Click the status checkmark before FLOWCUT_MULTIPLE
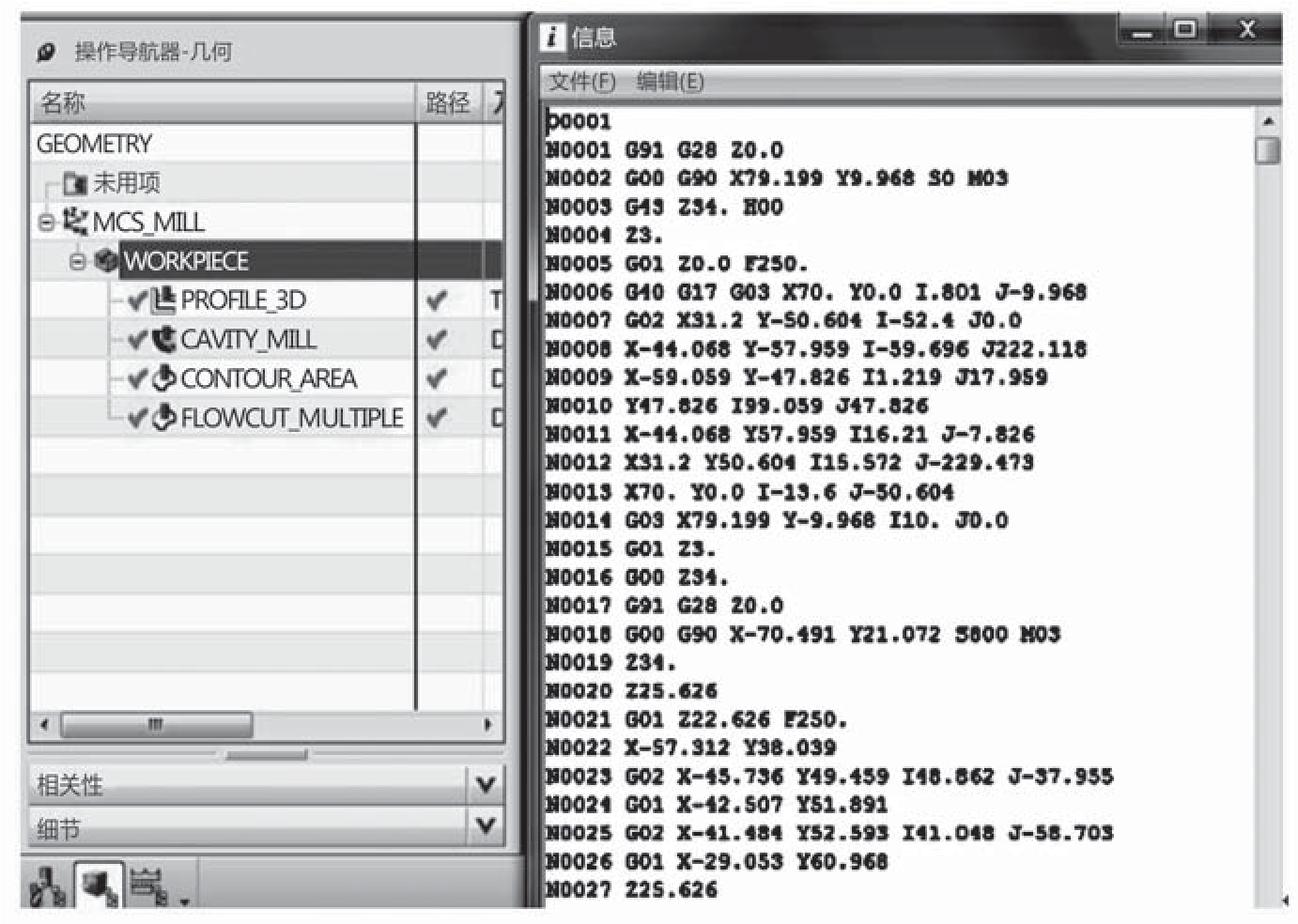The image size is (1298, 924). click(x=137, y=418)
